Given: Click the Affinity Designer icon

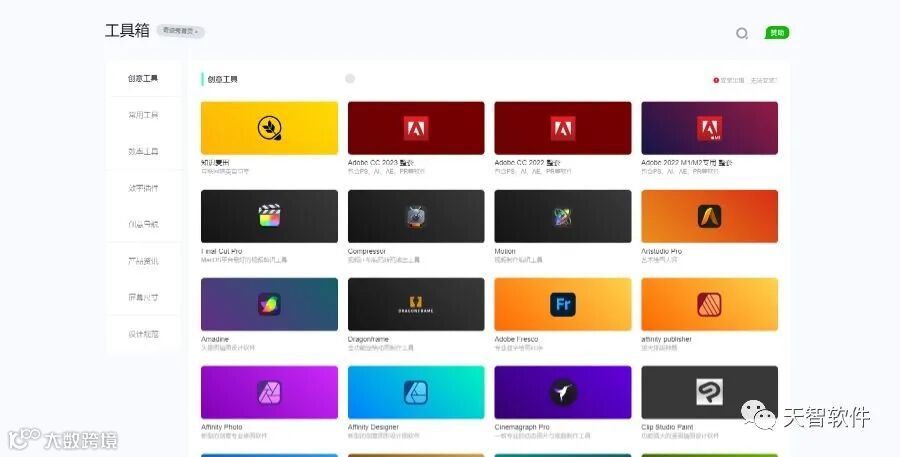Looking at the screenshot, I should tap(416, 393).
